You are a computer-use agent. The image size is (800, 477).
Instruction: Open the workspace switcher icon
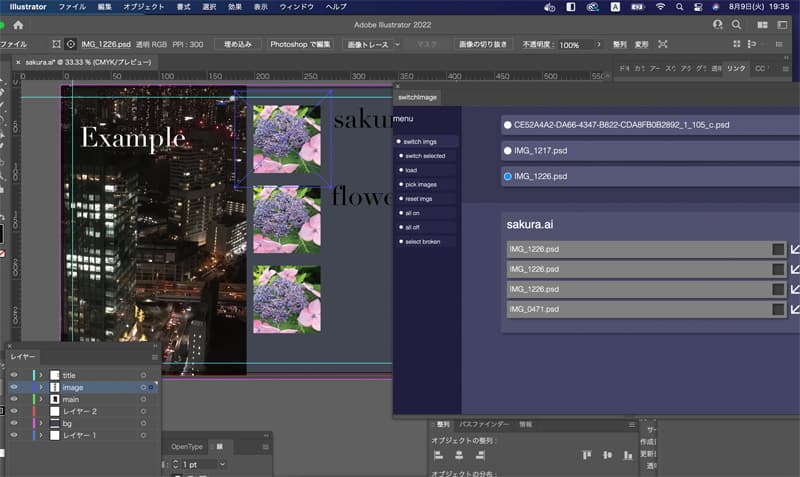782,24
